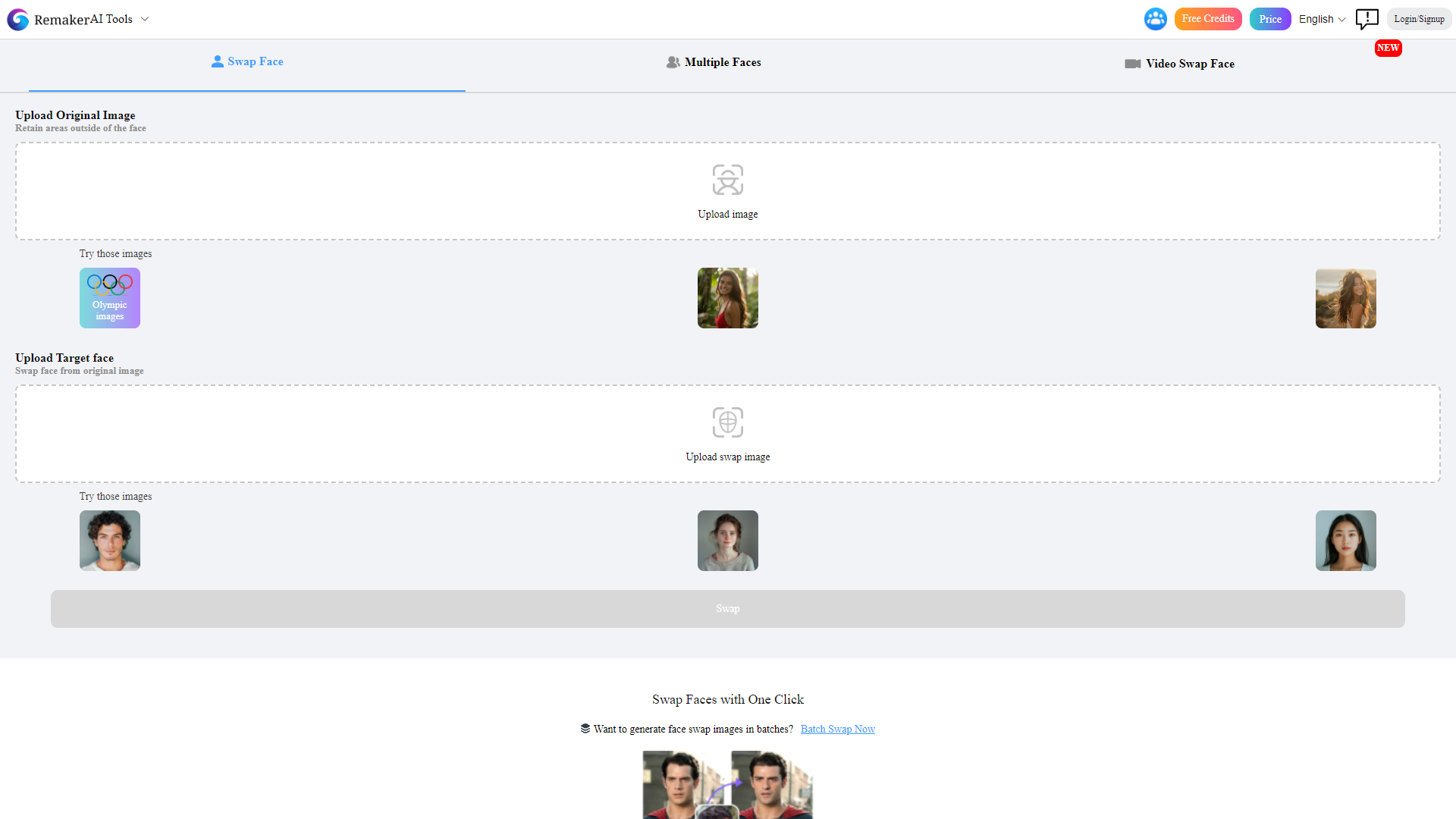Image resolution: width=1456 pixels, height=819 pixels.
Task: Open the Video Swap Face tab
Action: point(1189,64)
